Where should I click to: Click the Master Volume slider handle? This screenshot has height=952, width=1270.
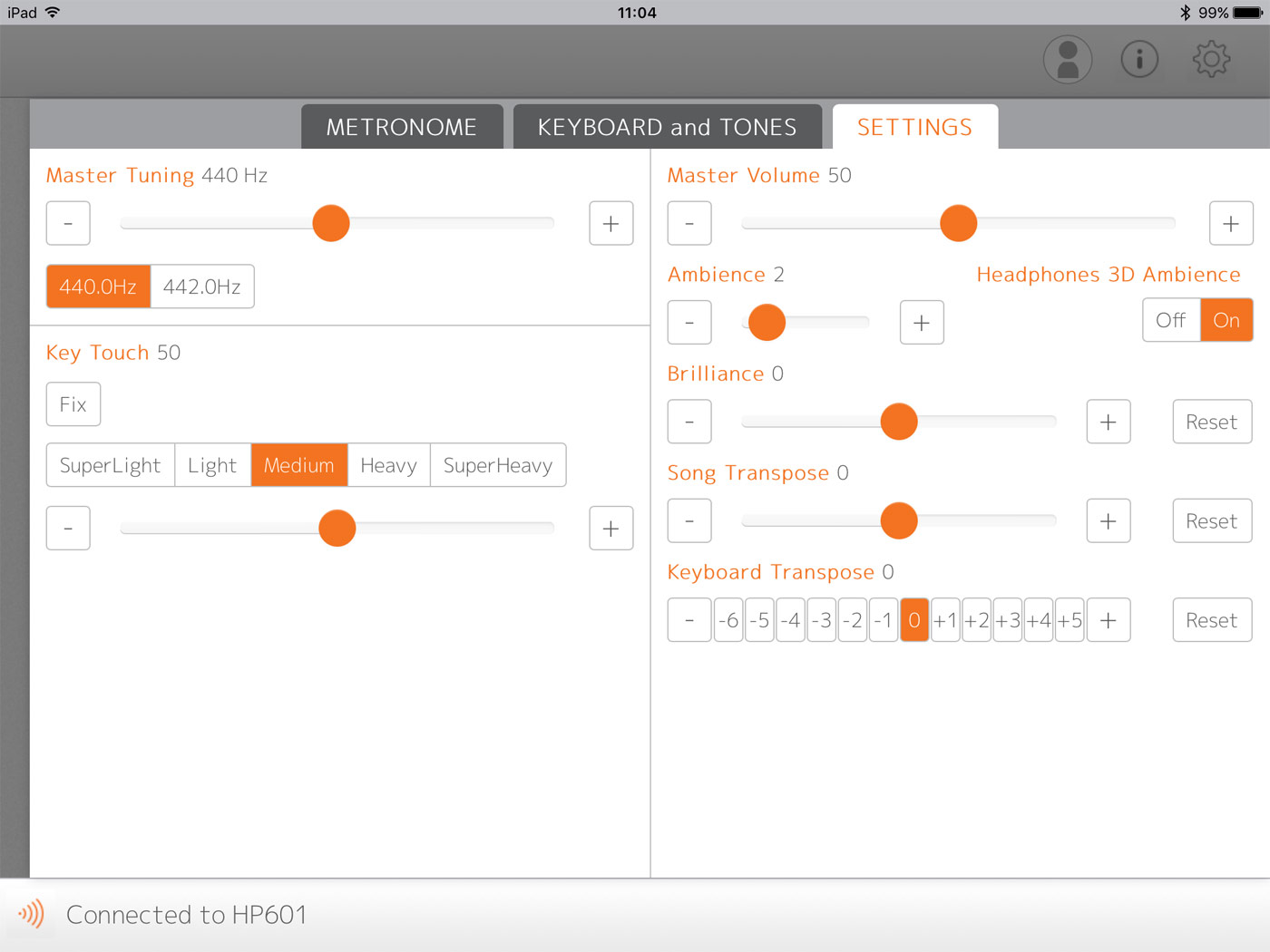coord(959,223)
